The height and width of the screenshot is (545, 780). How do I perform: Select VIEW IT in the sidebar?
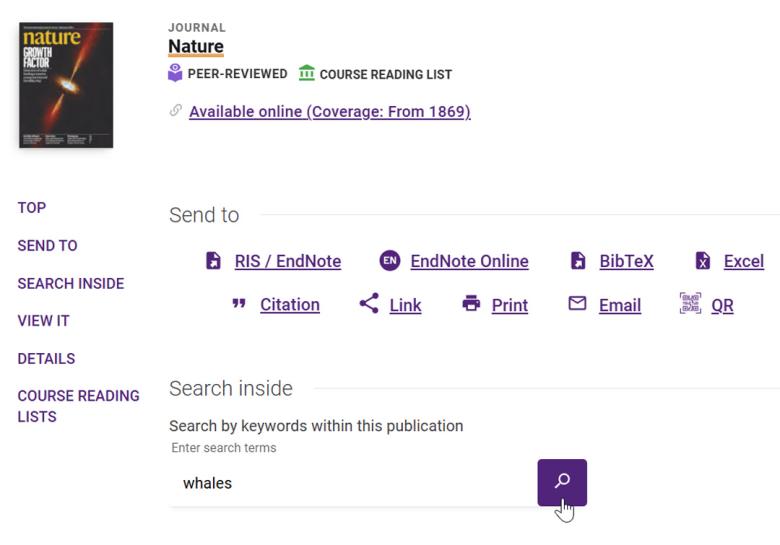pyautogui.click(x=44, y=321)
